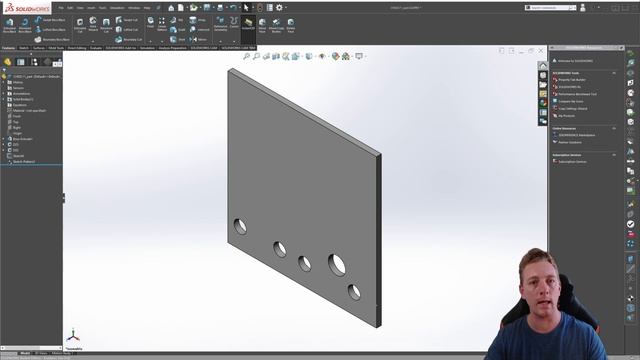640x360 pixels.
Task: Click Zoom to Area in view toolbar
Action: click(256, 56)
